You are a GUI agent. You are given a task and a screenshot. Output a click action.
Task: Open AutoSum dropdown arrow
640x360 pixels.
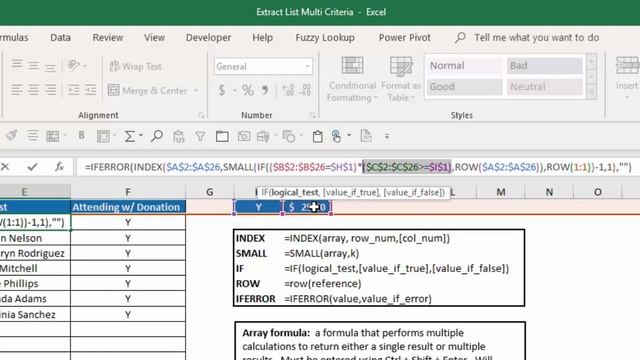pos(141,136)
